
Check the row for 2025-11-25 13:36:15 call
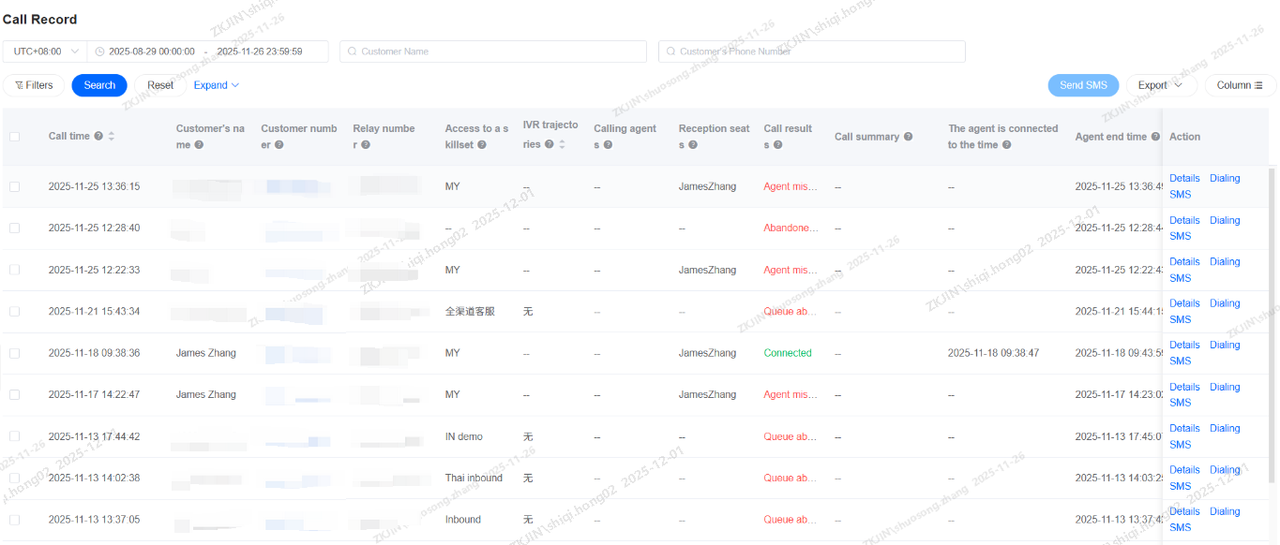point(15,187)
